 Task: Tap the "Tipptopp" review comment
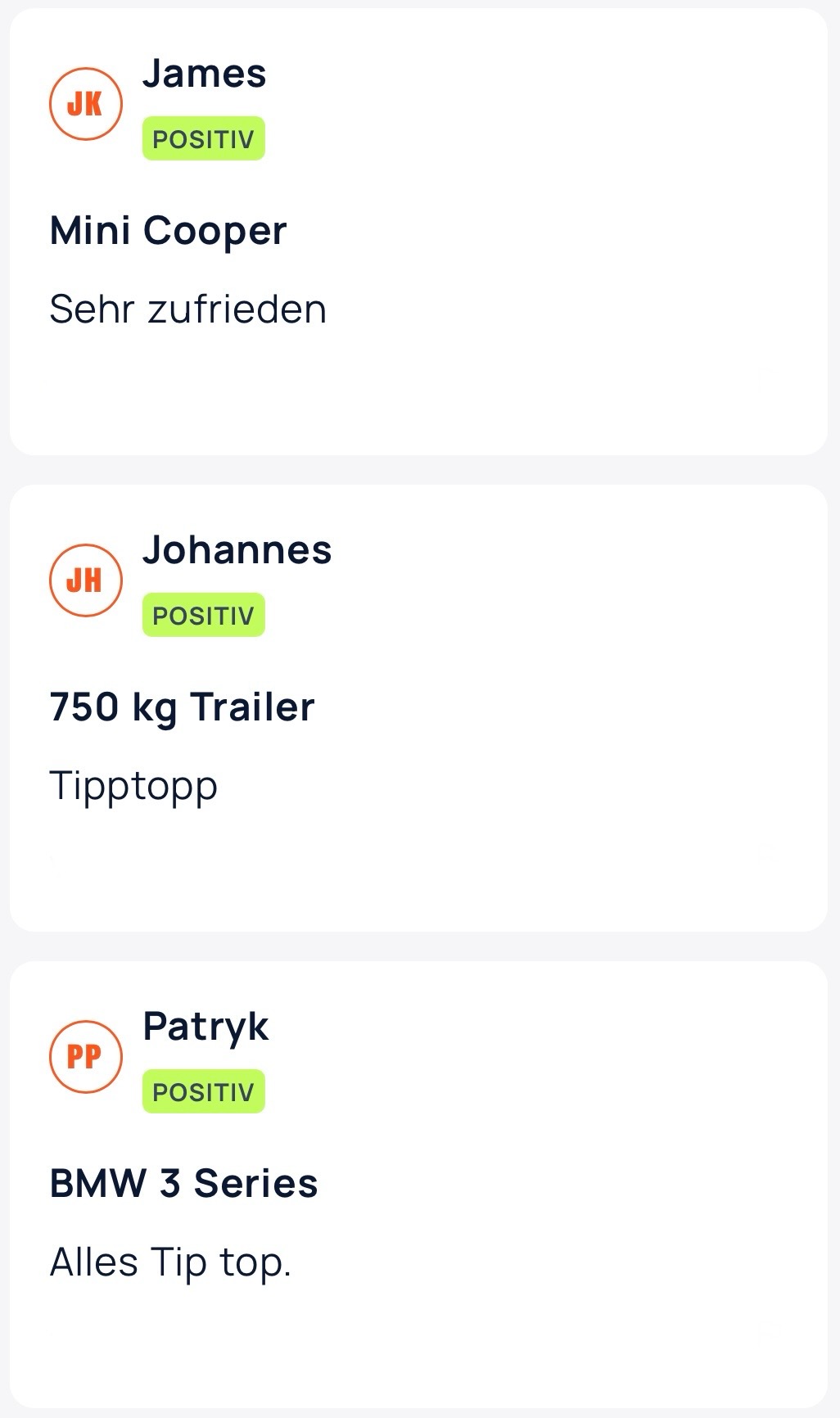(x=133, y=786)
